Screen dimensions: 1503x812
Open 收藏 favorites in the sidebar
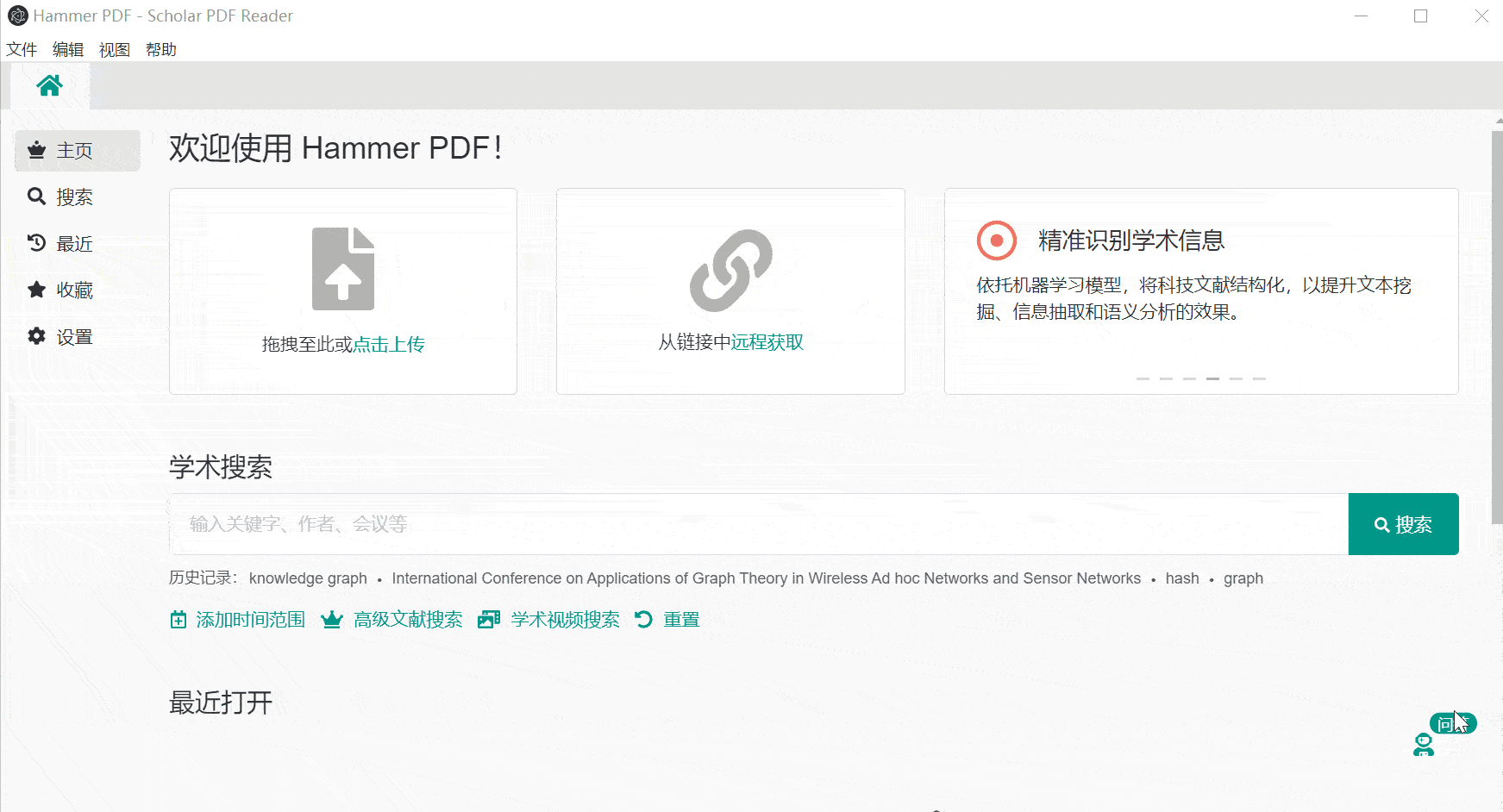[78, 290]
